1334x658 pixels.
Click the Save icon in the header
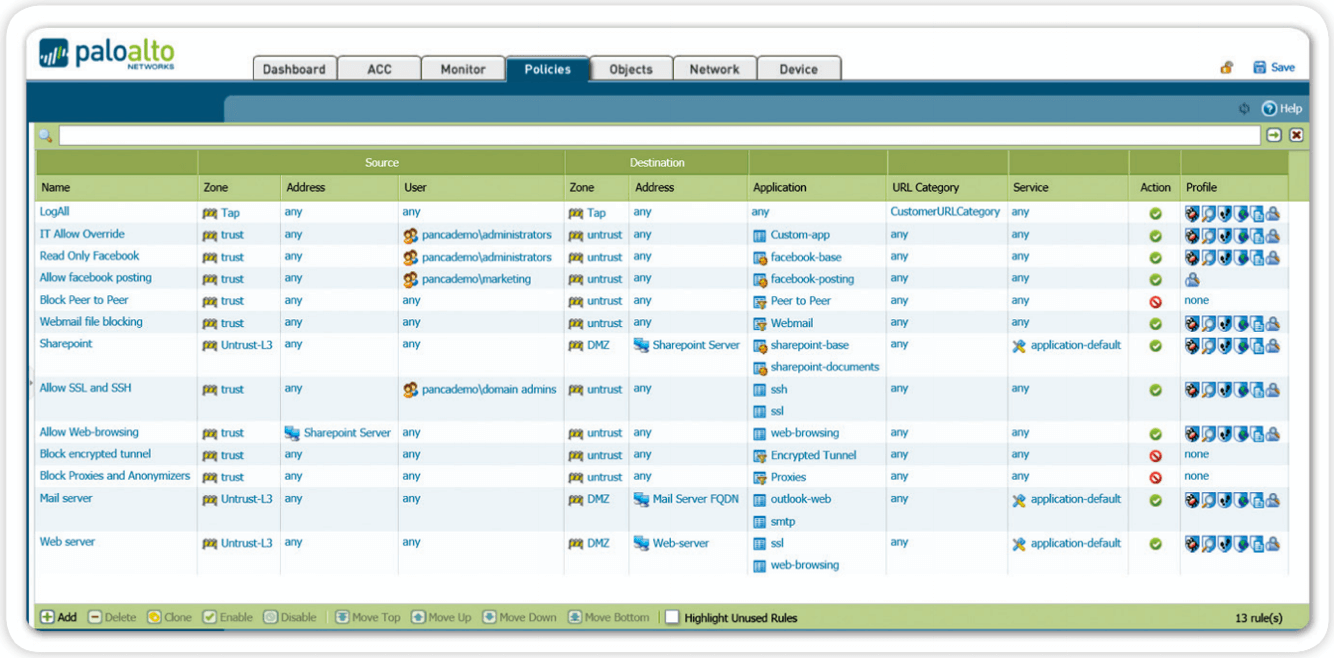1260,68
